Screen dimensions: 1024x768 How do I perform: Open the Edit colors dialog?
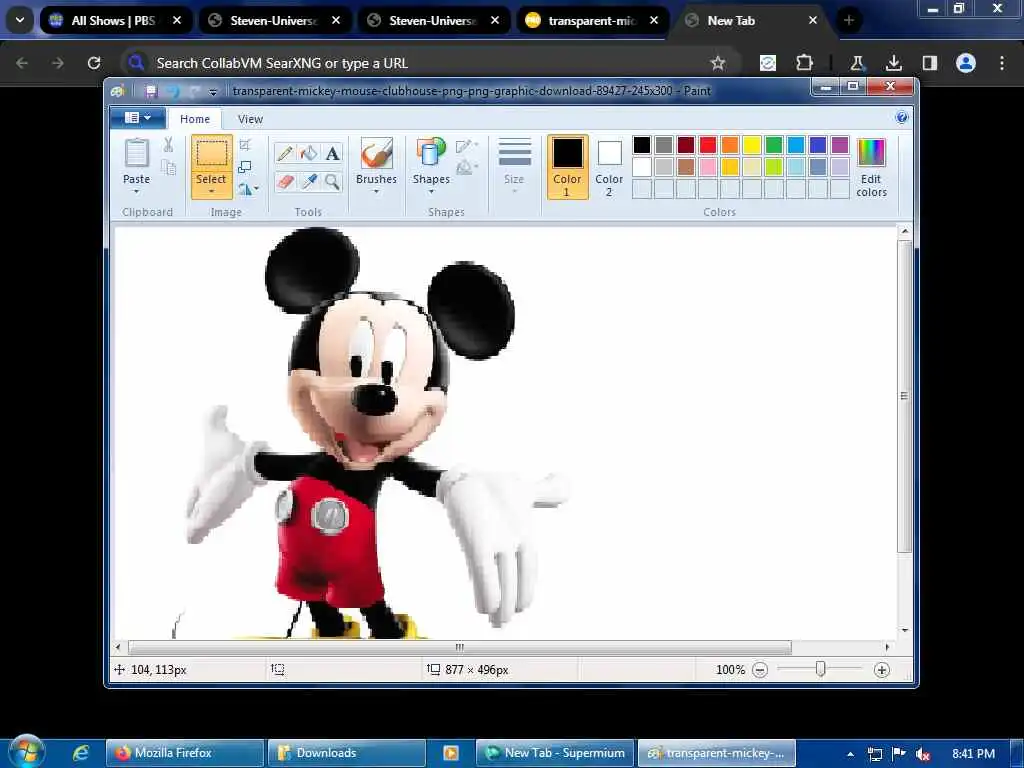871,168
